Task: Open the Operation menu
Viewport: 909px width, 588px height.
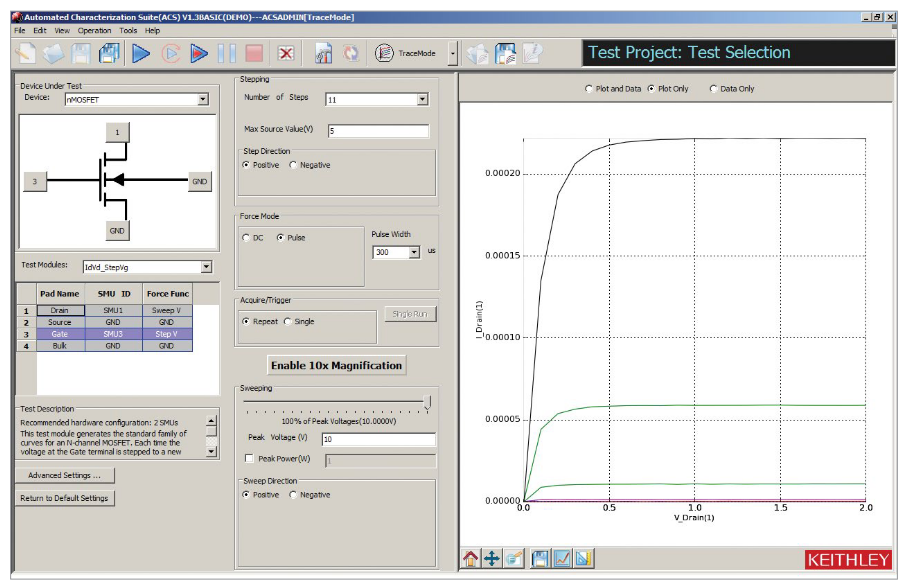Action: [x=94, y=31]
